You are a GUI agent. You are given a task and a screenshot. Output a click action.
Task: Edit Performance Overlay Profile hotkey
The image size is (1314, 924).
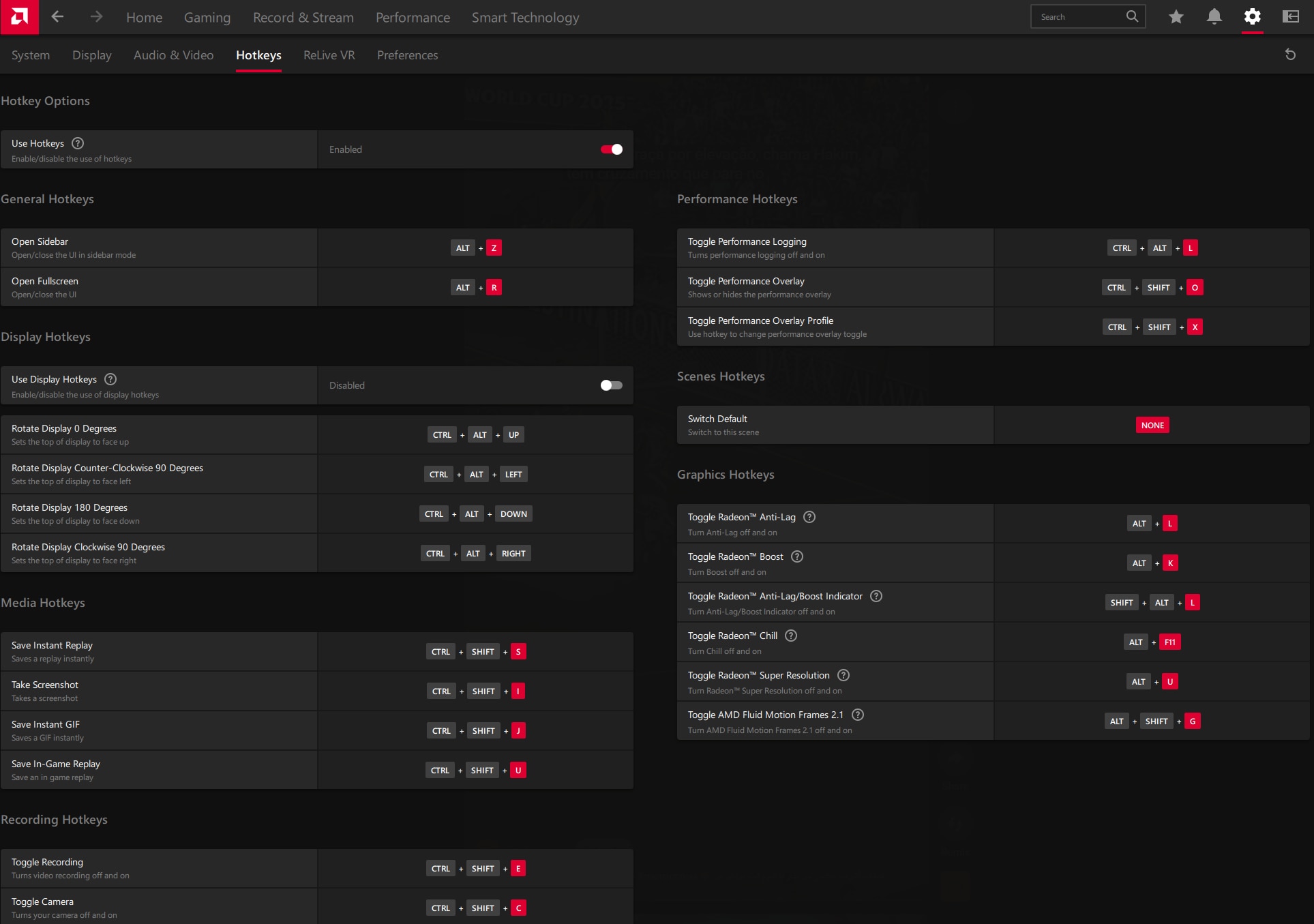pos(1152,327)
